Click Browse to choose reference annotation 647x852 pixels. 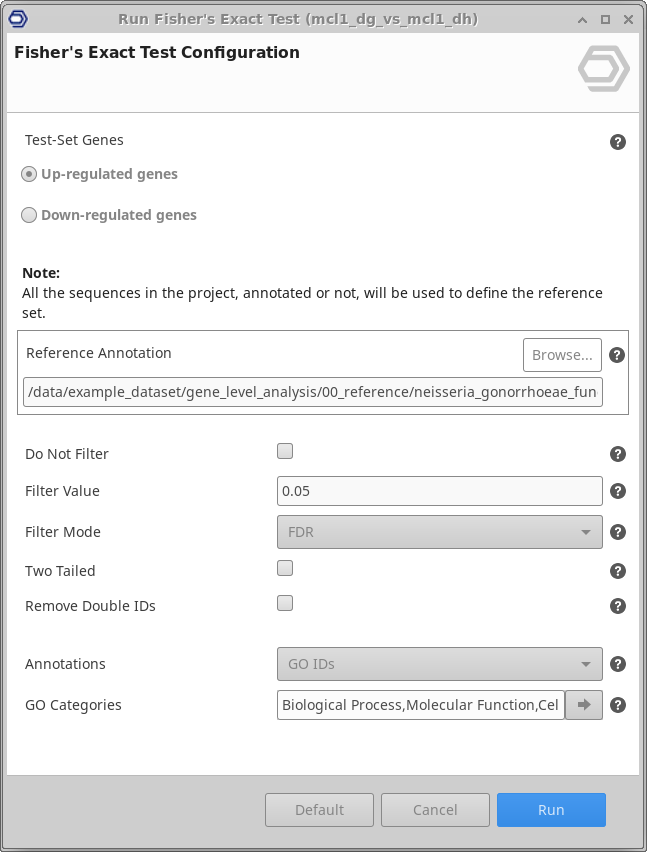(x=562, y=355)
